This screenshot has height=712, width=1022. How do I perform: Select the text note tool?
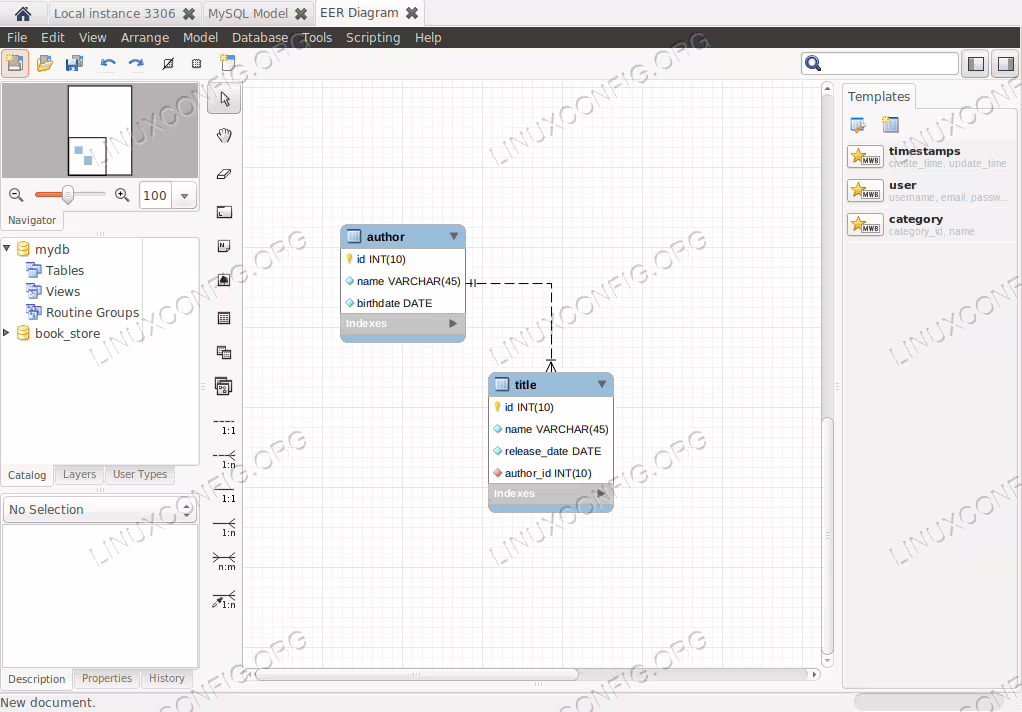click(224, 246)
